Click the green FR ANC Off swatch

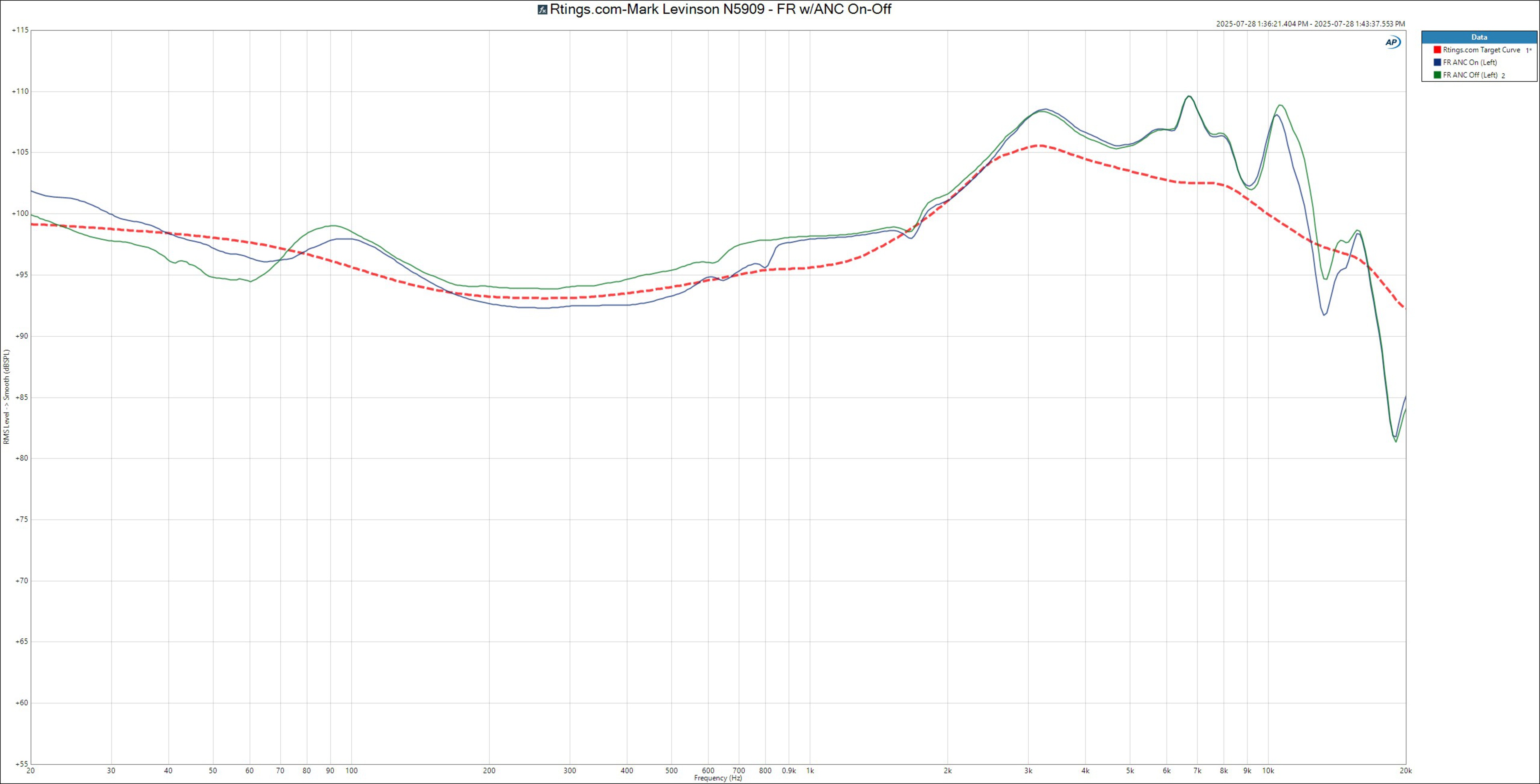click(x=1437, y=75)
